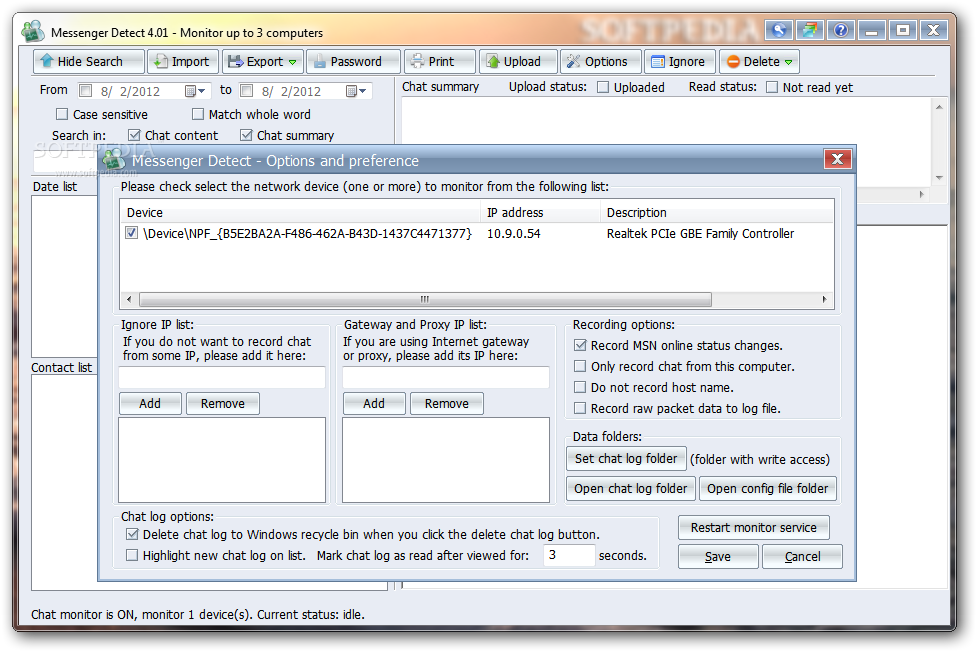Click the 10.9.0.54 IP address cell
Image resolution: width=977 pixels, height=652 pixels.
click(x=513, y=234)
